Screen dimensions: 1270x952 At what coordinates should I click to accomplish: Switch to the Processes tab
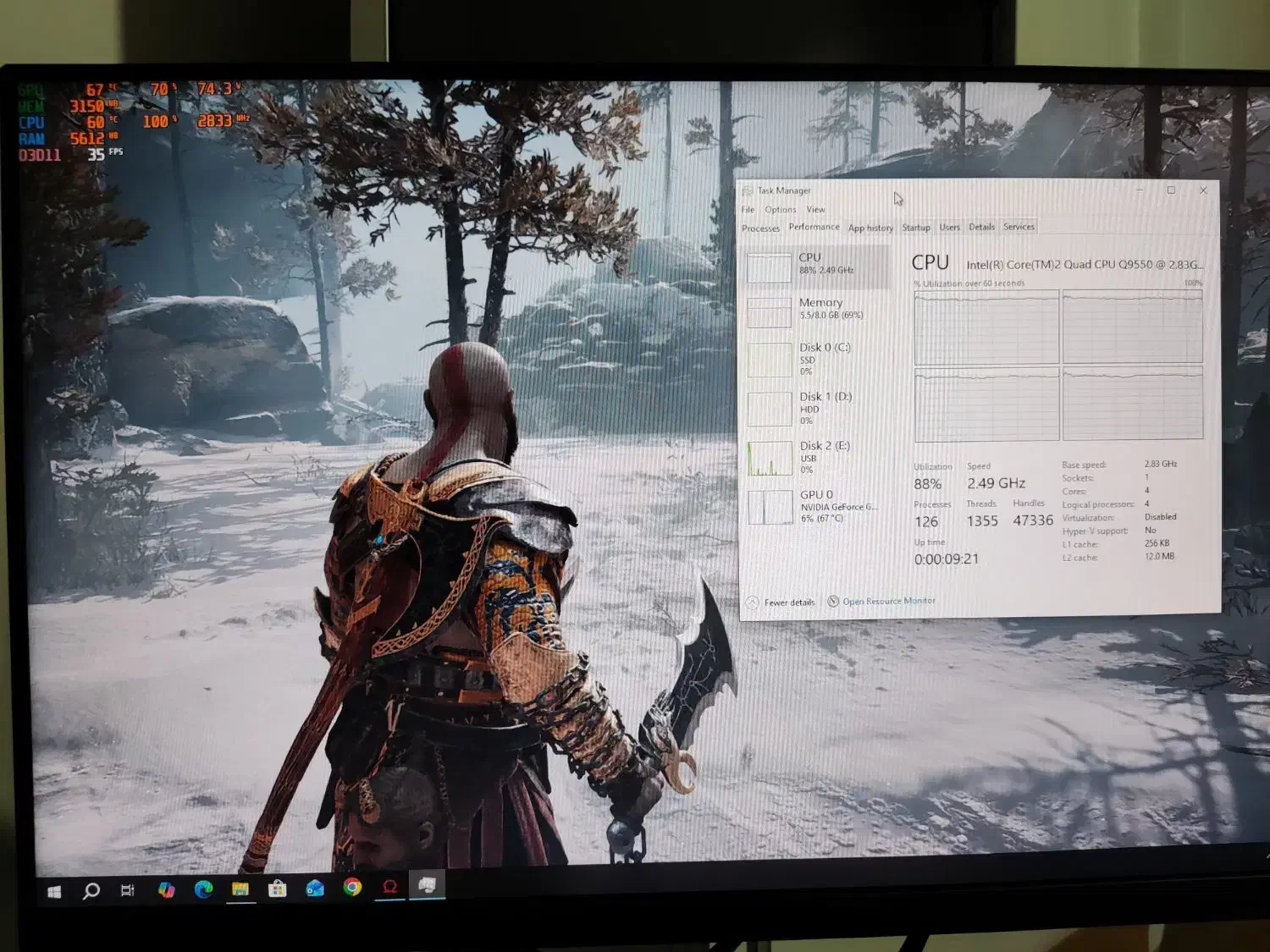(760, 228)
